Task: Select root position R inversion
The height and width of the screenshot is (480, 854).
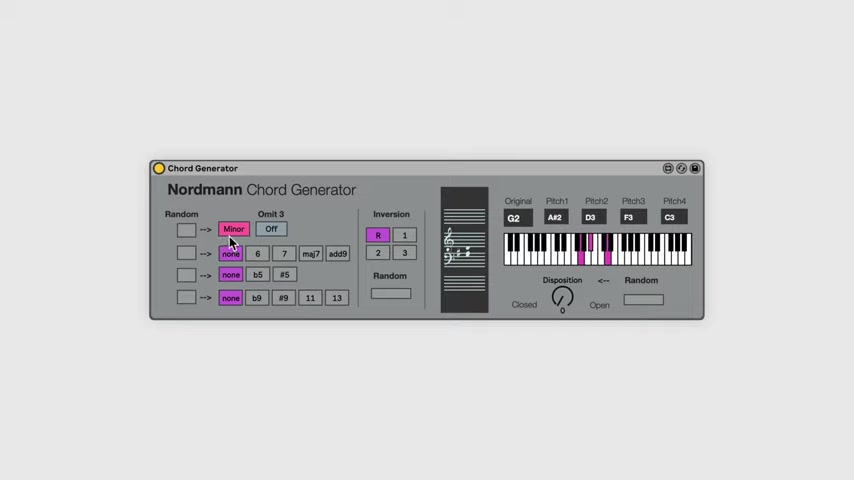Action: (x=378, y=235)
